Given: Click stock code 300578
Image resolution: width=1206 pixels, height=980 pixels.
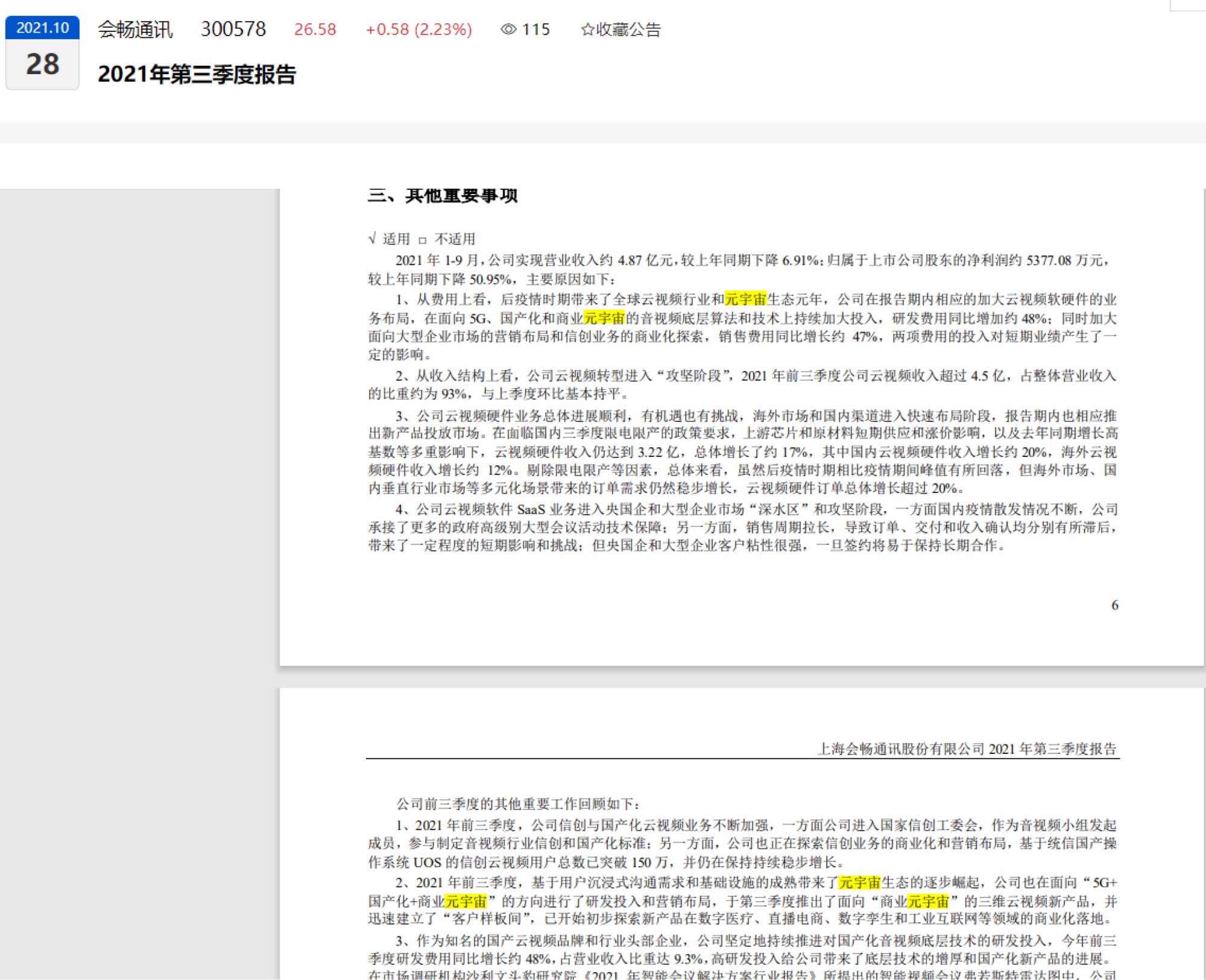Looking at the screenshot, I should pos(233,29).
